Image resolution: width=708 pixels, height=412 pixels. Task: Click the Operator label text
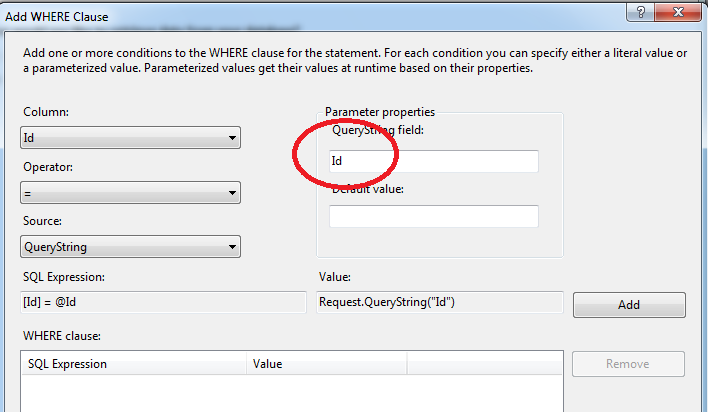coord(50,166)
